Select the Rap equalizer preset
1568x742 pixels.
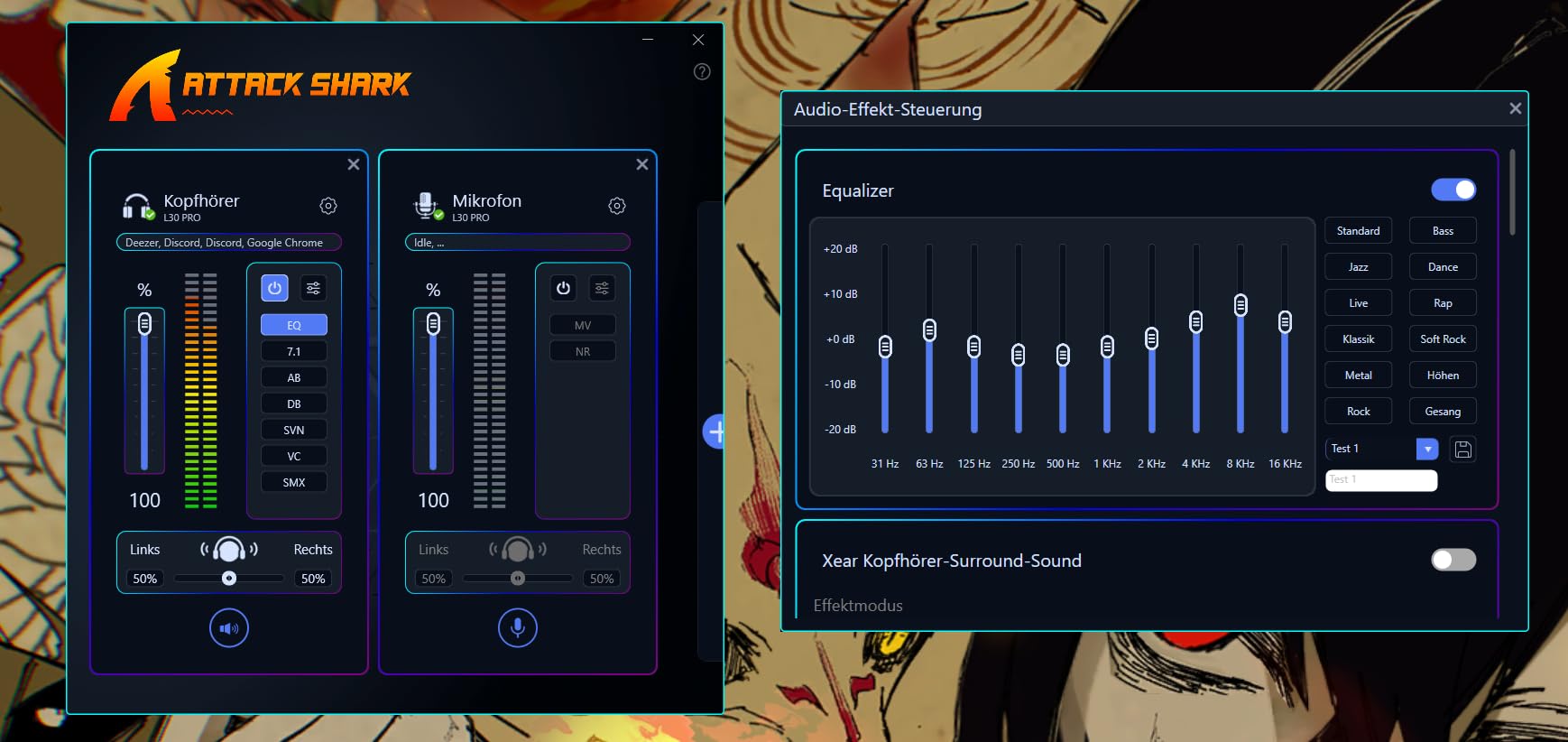[1443, 302]
